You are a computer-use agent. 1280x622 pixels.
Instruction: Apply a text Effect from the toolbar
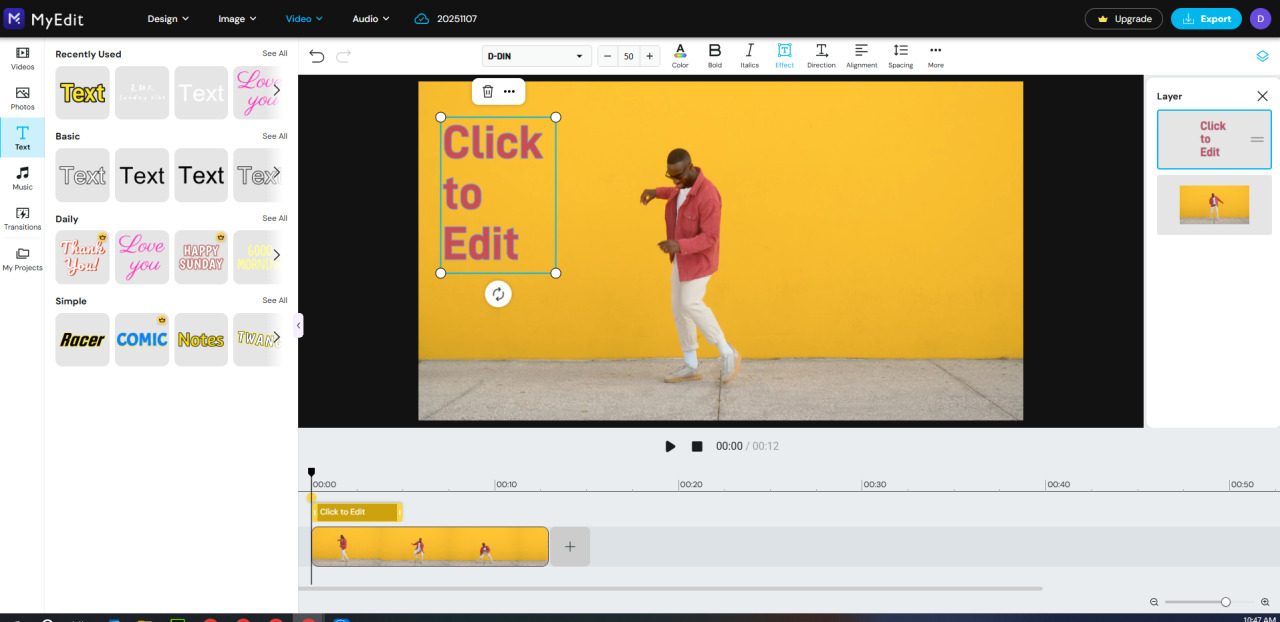tap(784, 55)
